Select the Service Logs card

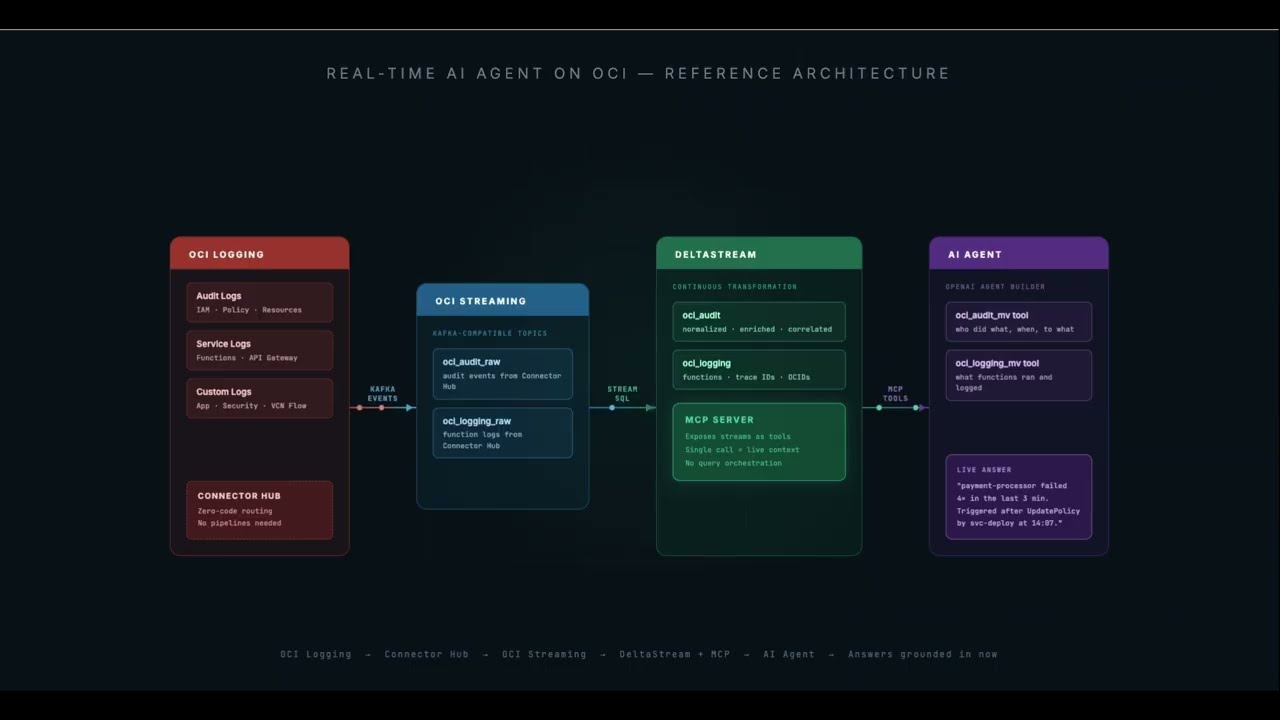(x=259, y=350)
